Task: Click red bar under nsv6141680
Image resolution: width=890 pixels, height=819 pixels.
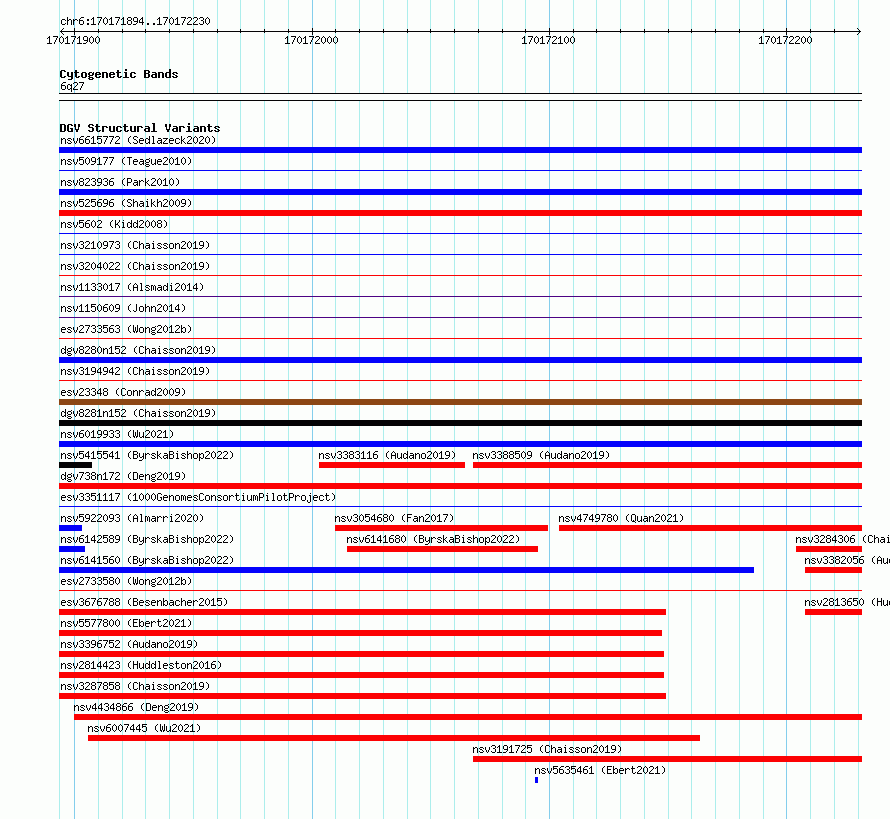Action: click(442, 549)
